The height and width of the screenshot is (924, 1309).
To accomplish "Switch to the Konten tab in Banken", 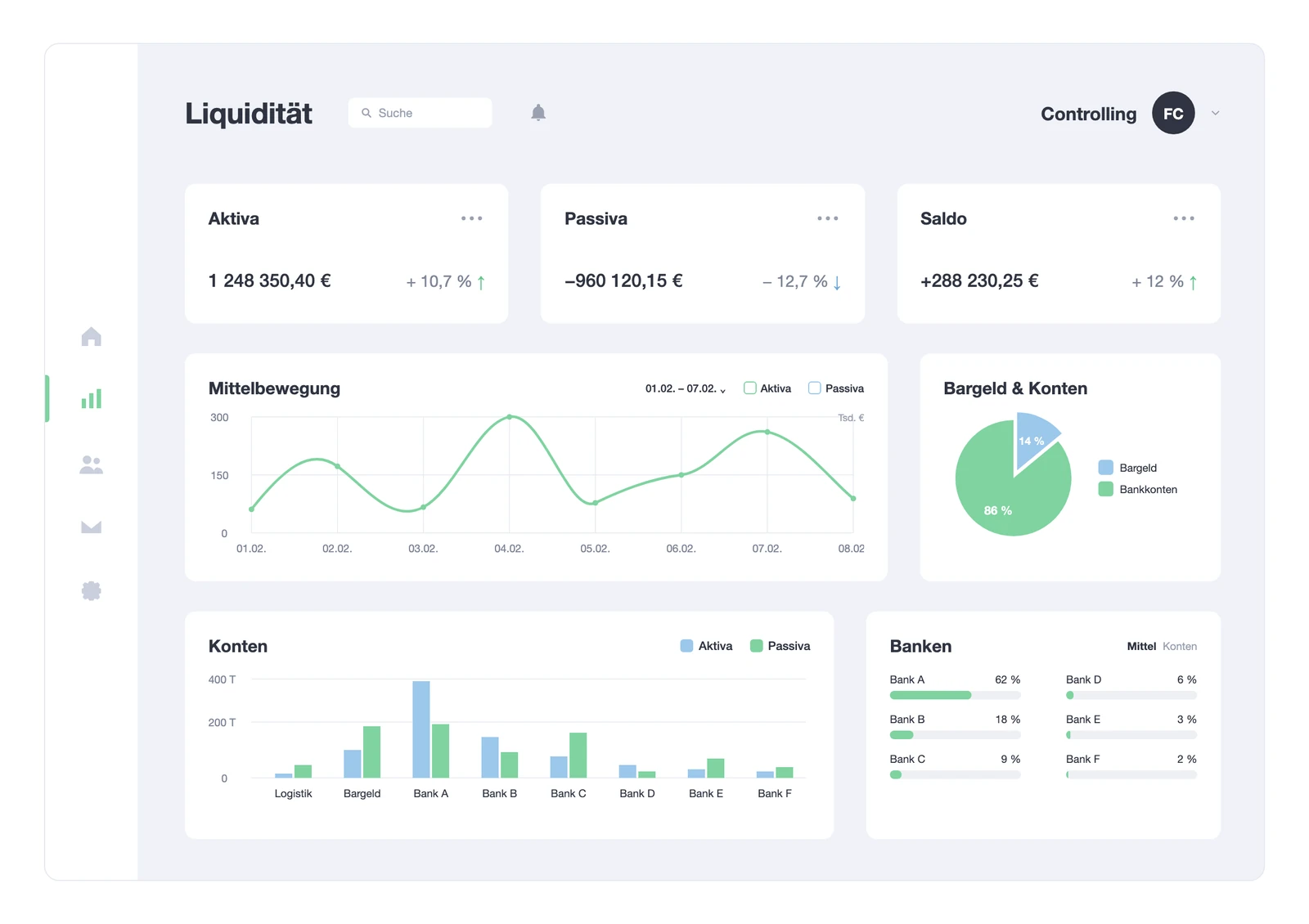I will pyautogui.click(x=1180, y=647).
